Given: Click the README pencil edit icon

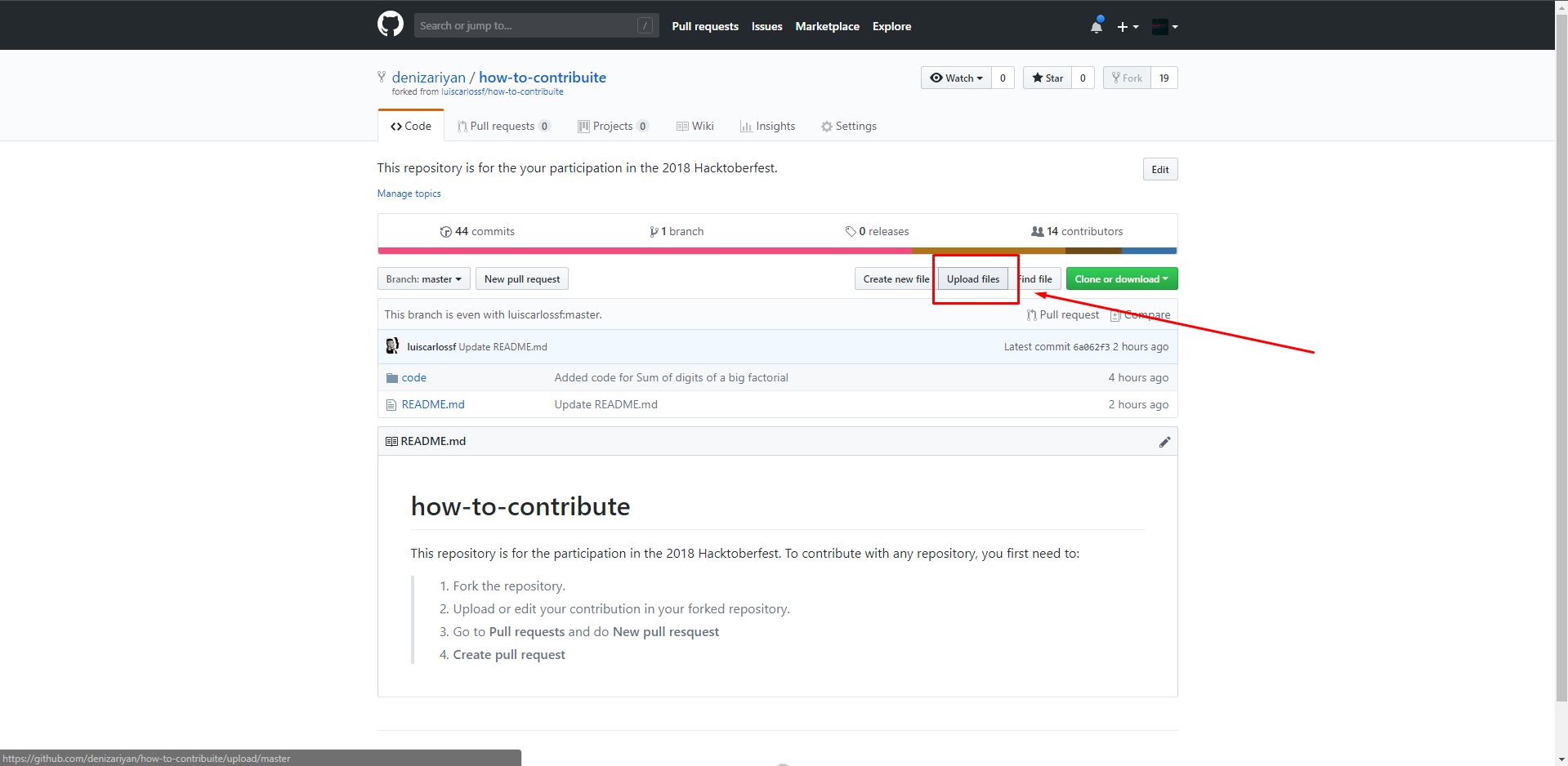Looking at the screenshot, I should pyautogui.click(x=1164, y=442).
